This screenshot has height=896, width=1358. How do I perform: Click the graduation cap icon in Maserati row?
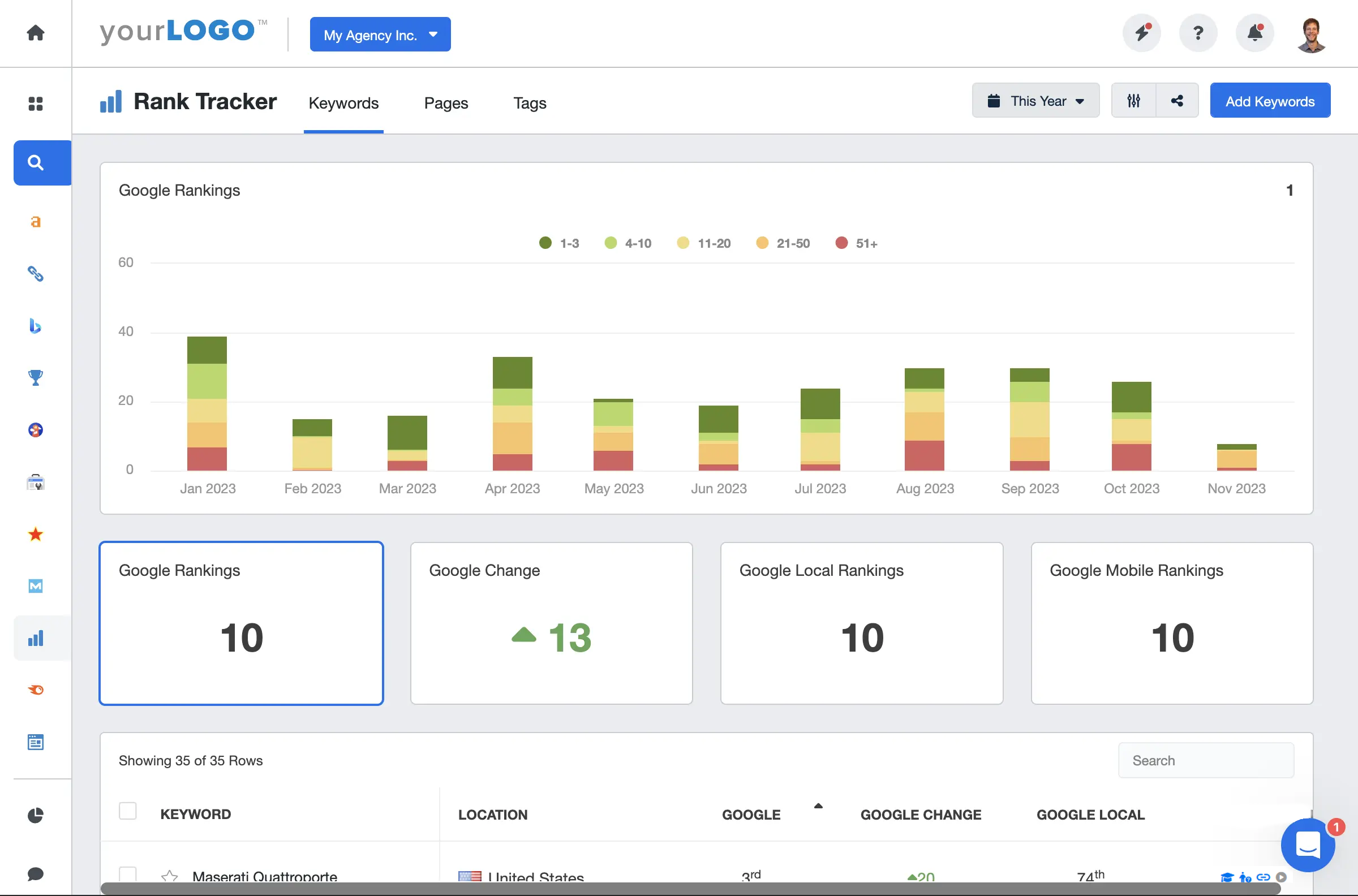coord(1227,877)
